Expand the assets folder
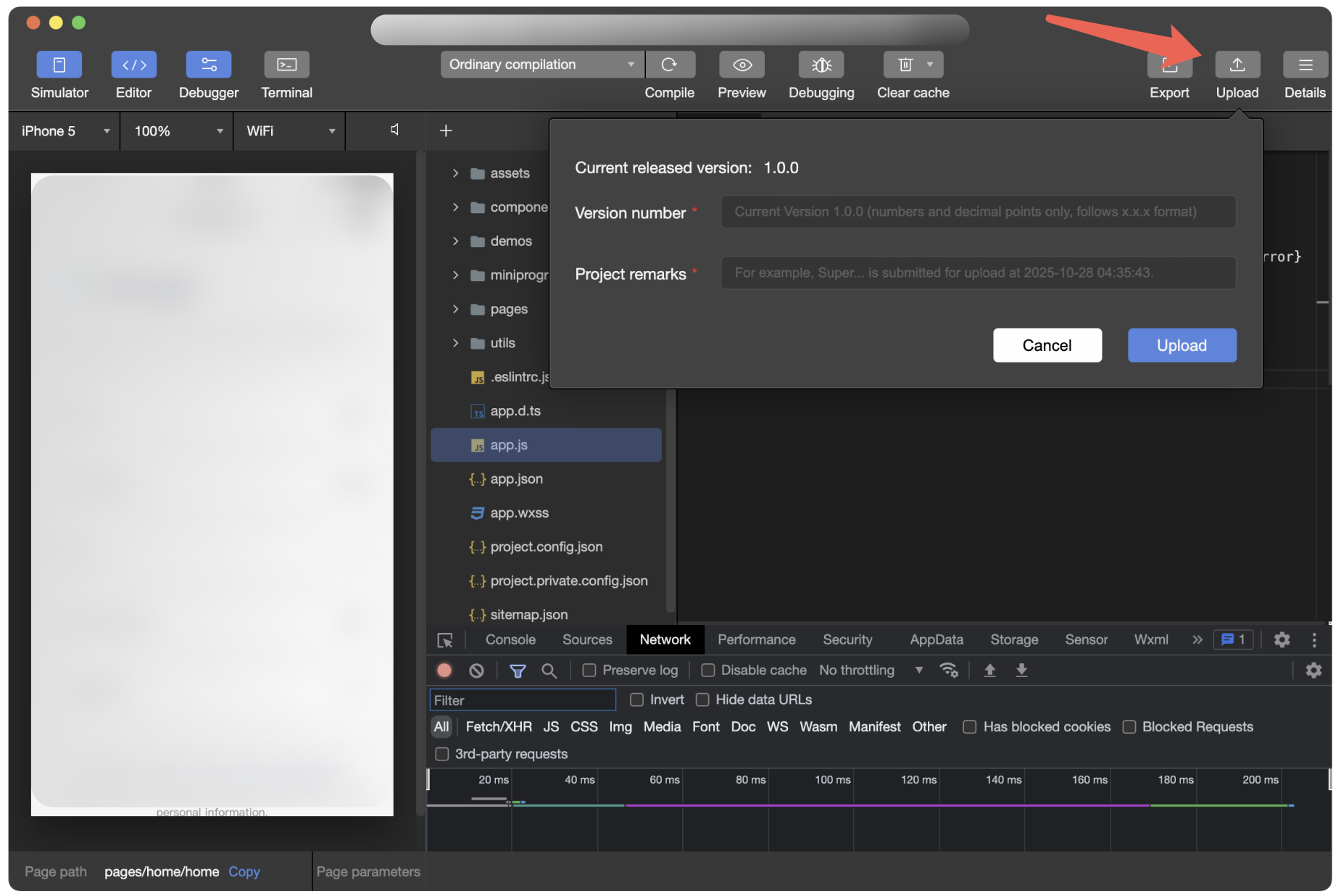The width and height of the screenshot is (1341, 896). (455, 173)
